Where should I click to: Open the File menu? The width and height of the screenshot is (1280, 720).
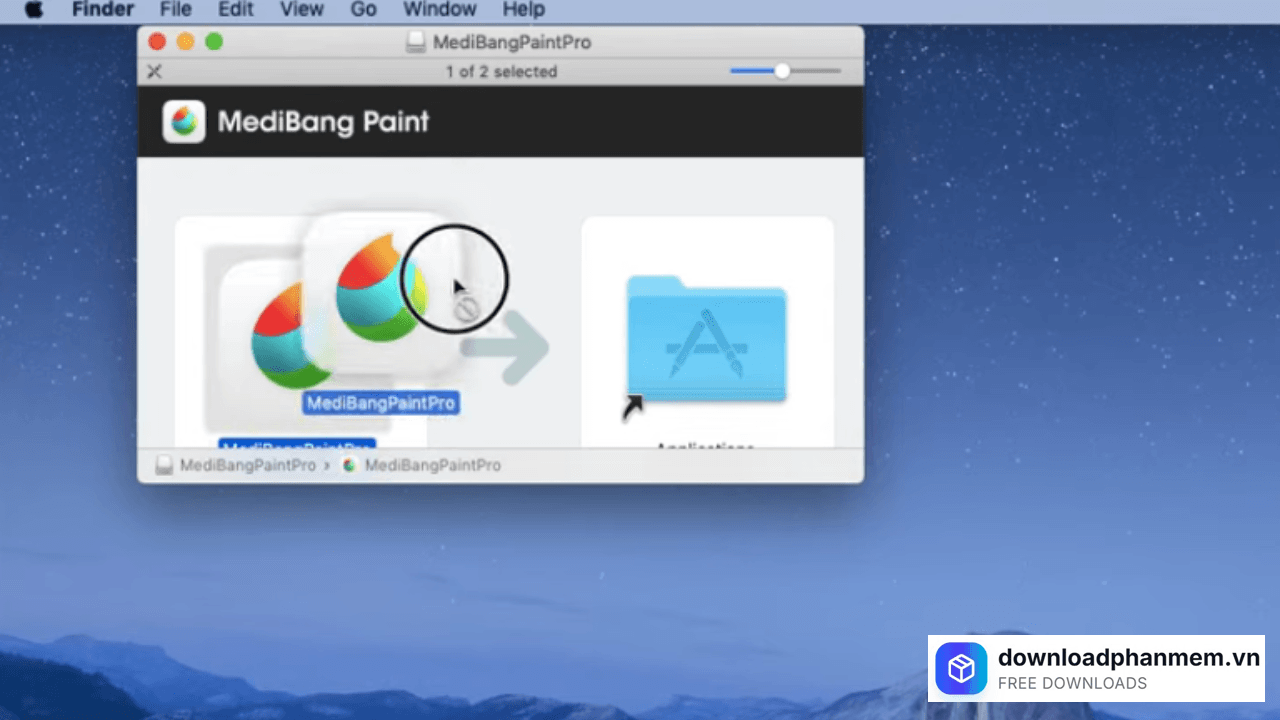click(176, 10)
